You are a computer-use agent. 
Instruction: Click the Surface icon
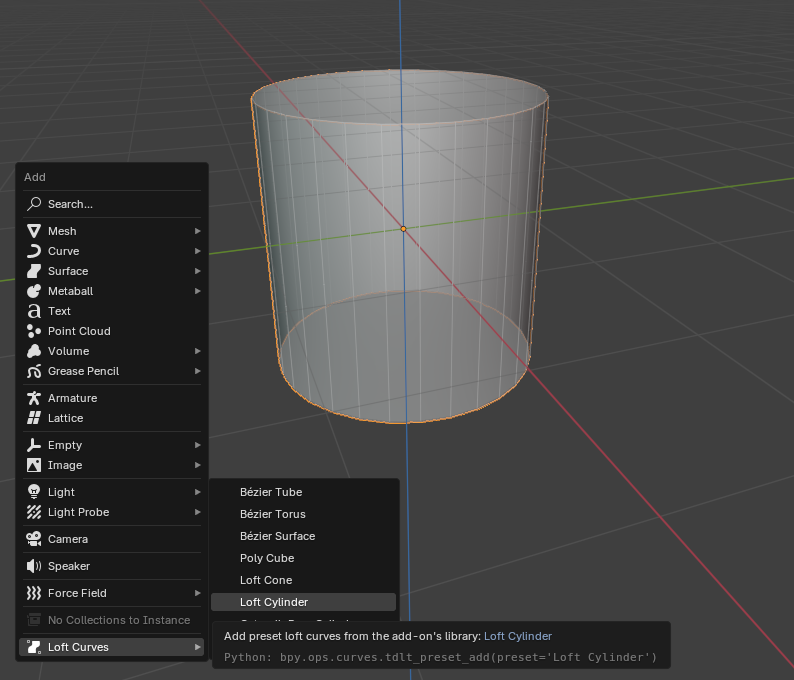coord(34,271)
